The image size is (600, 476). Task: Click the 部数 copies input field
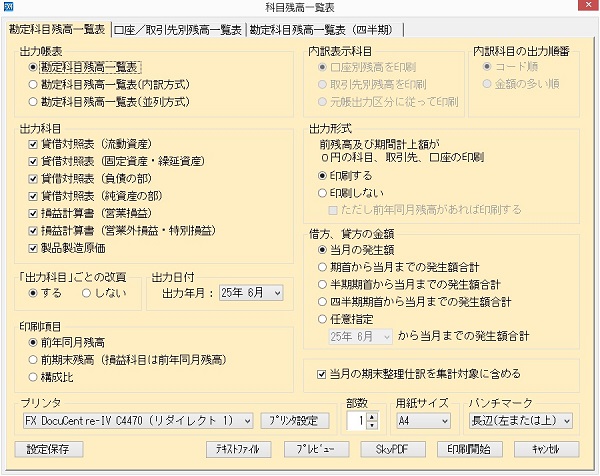click(x=357, y=421)
